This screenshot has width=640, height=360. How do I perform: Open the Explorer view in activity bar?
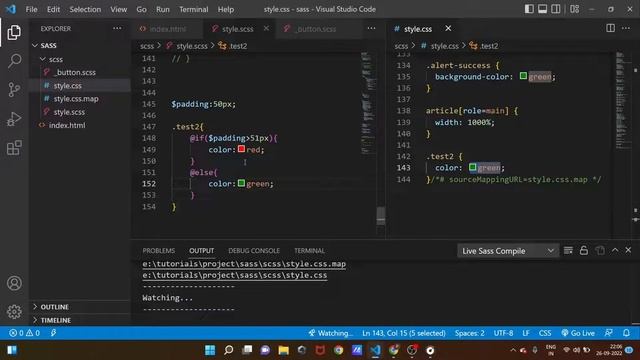click(14, 32)
